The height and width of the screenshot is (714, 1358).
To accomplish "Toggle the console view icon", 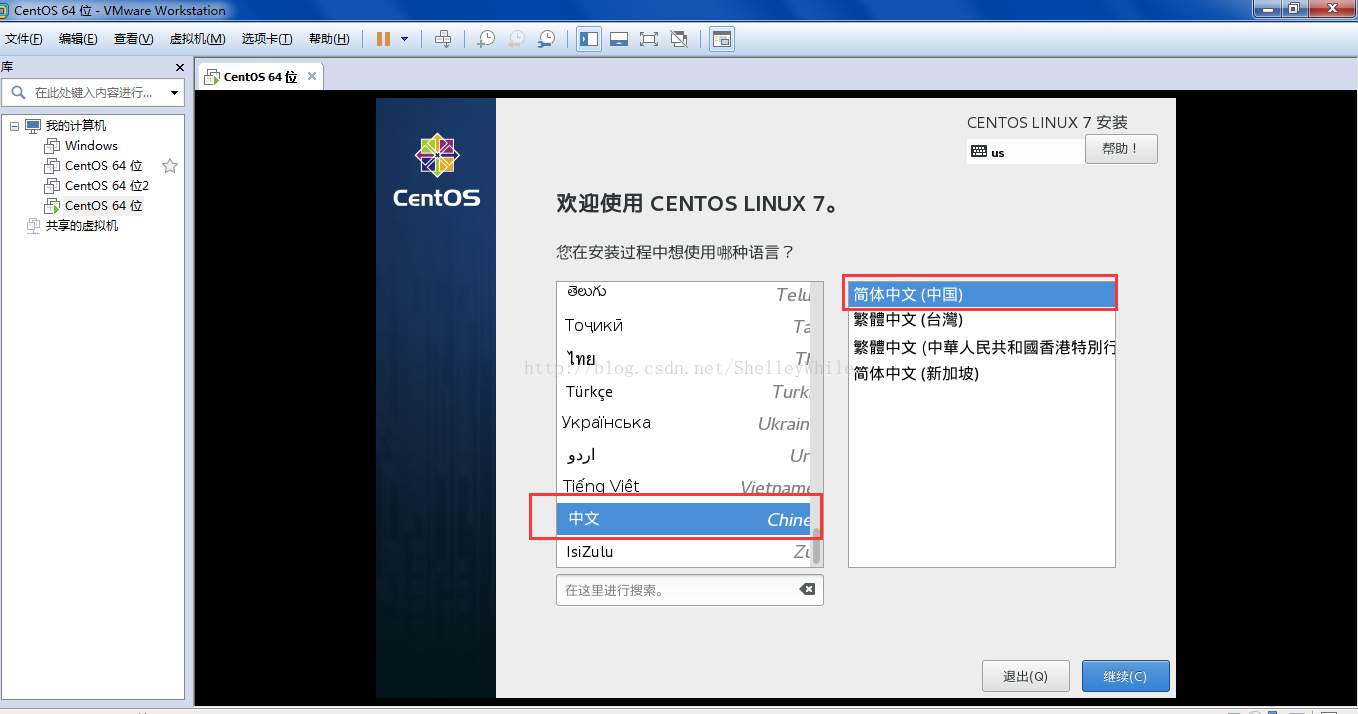I will [x=722, y=39].
